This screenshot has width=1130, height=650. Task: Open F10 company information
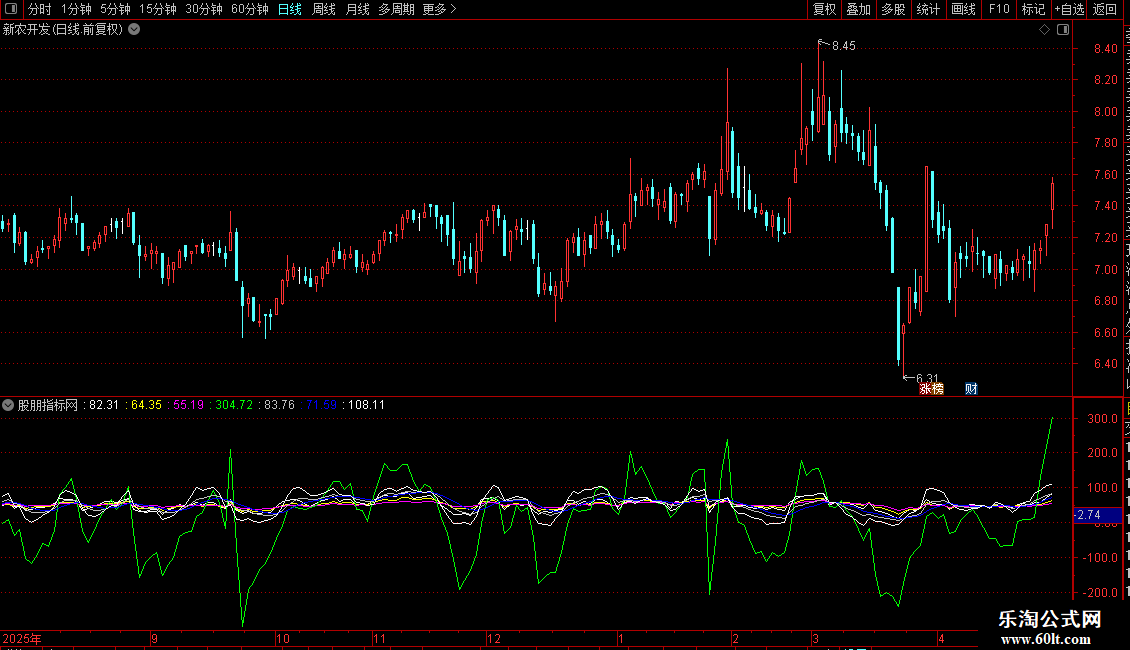pyautogui.click(x=999, y=9)
